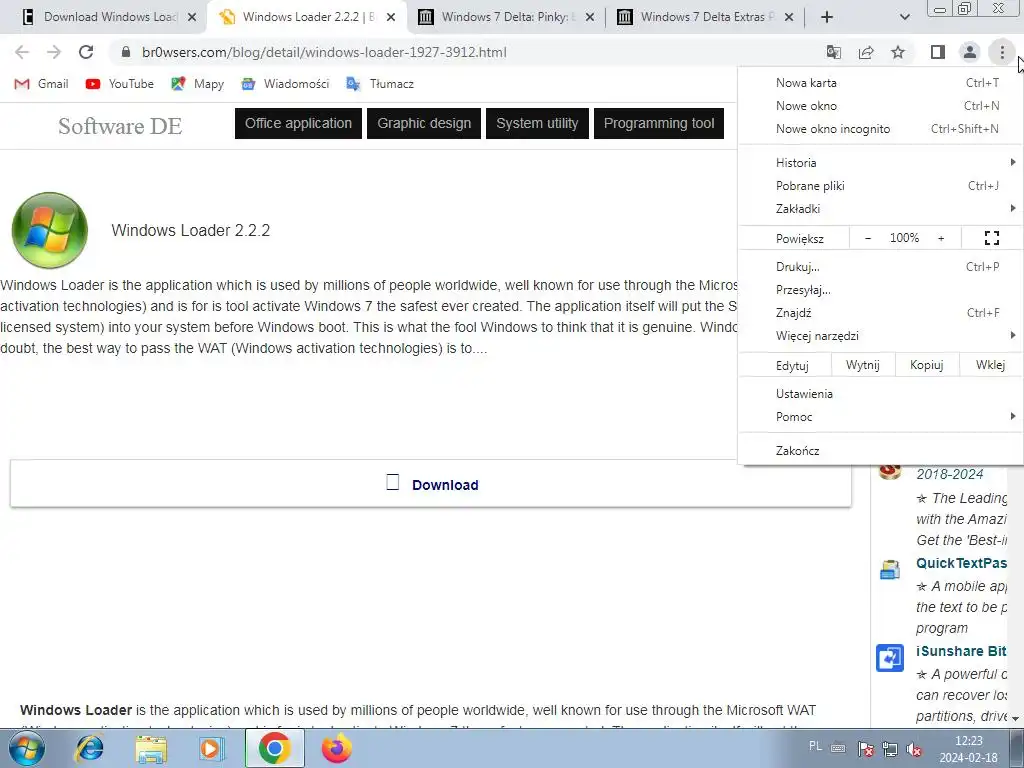Open a new tab with the plus button
This screenshot has width=1024, height=768.
click(x=827, y=17)
